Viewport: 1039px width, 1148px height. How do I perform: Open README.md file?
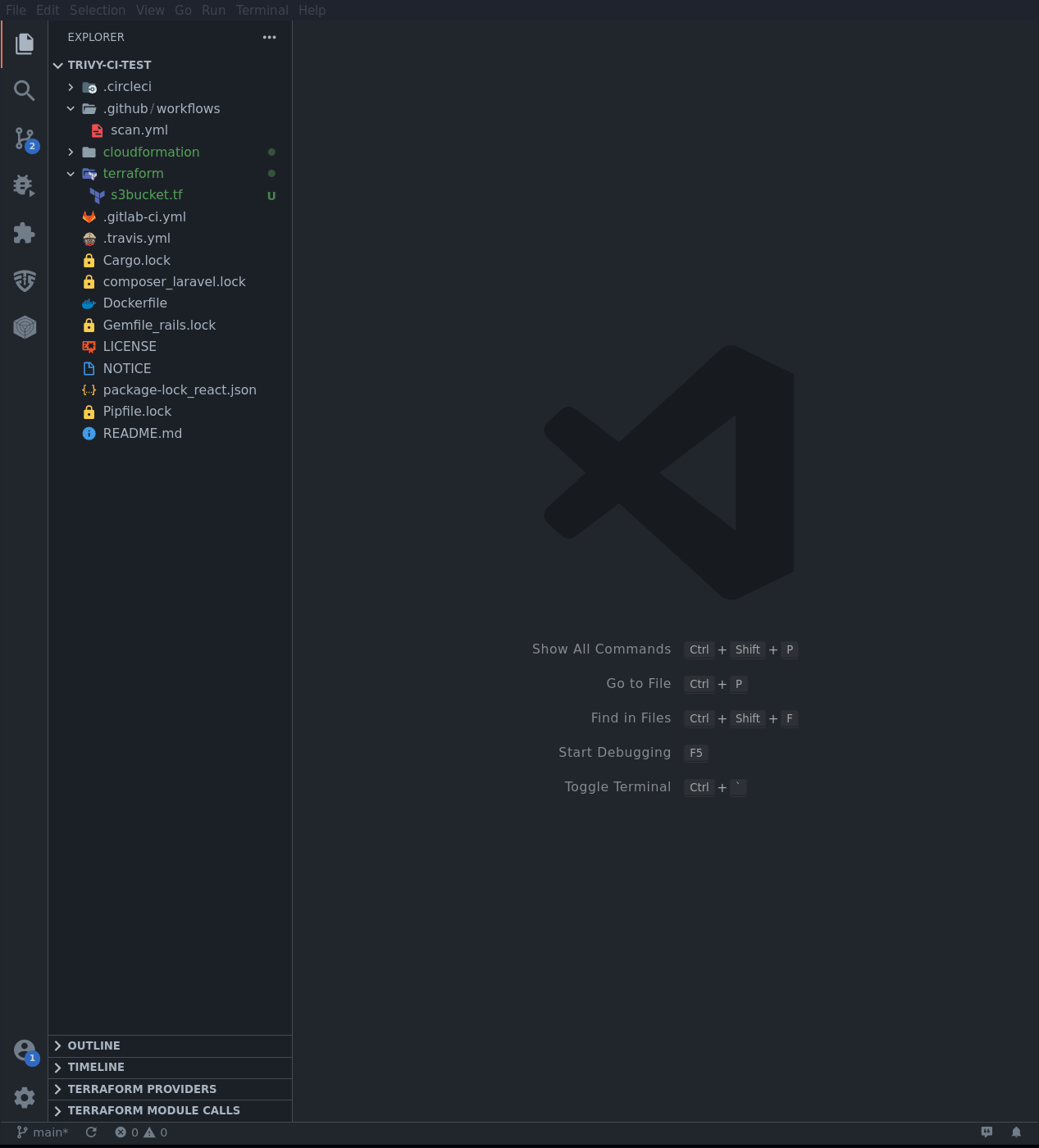pos(170,433)
